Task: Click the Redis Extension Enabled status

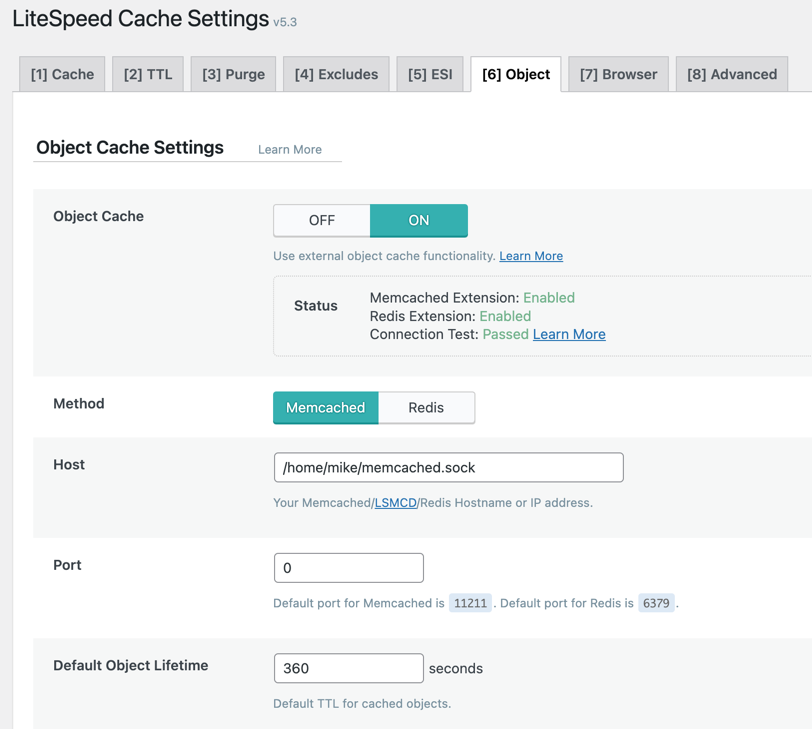Action: 505,316
